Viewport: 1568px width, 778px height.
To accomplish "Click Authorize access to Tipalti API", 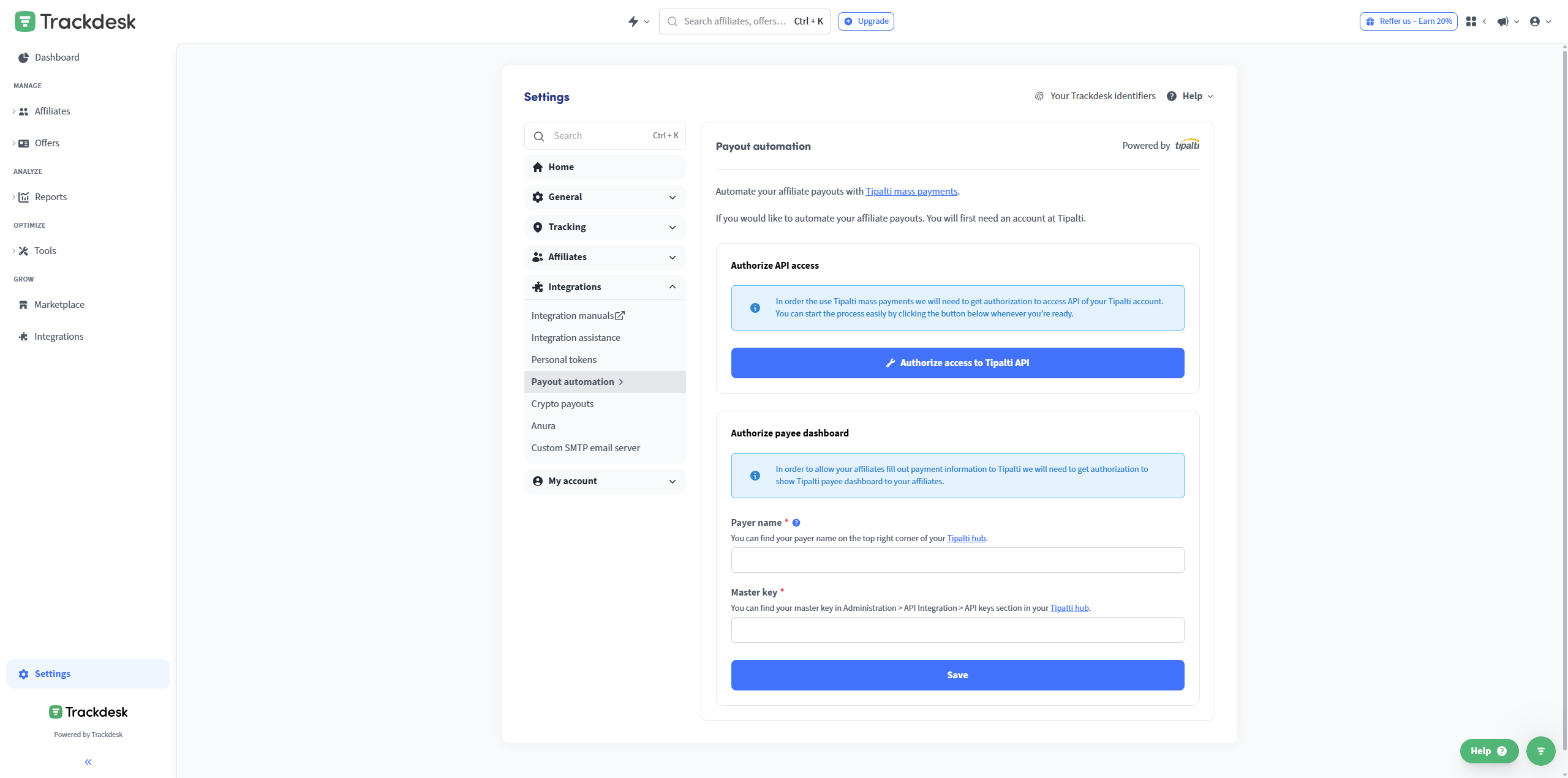I will 957,362.
